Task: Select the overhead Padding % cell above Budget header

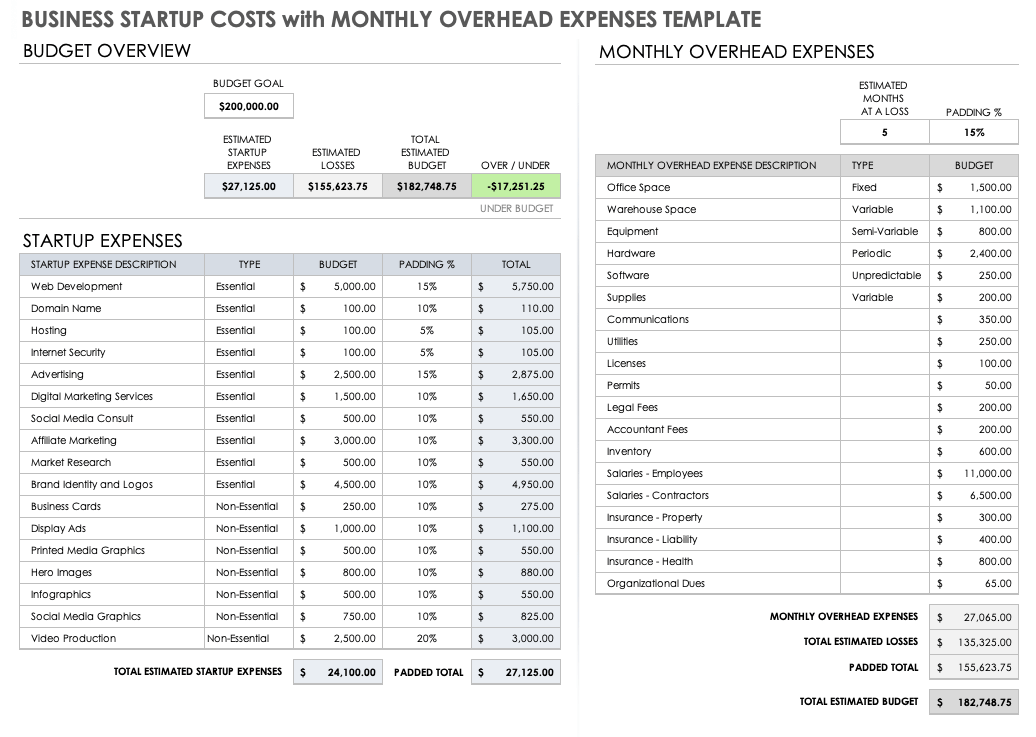Action: click(x=973, y=133)
